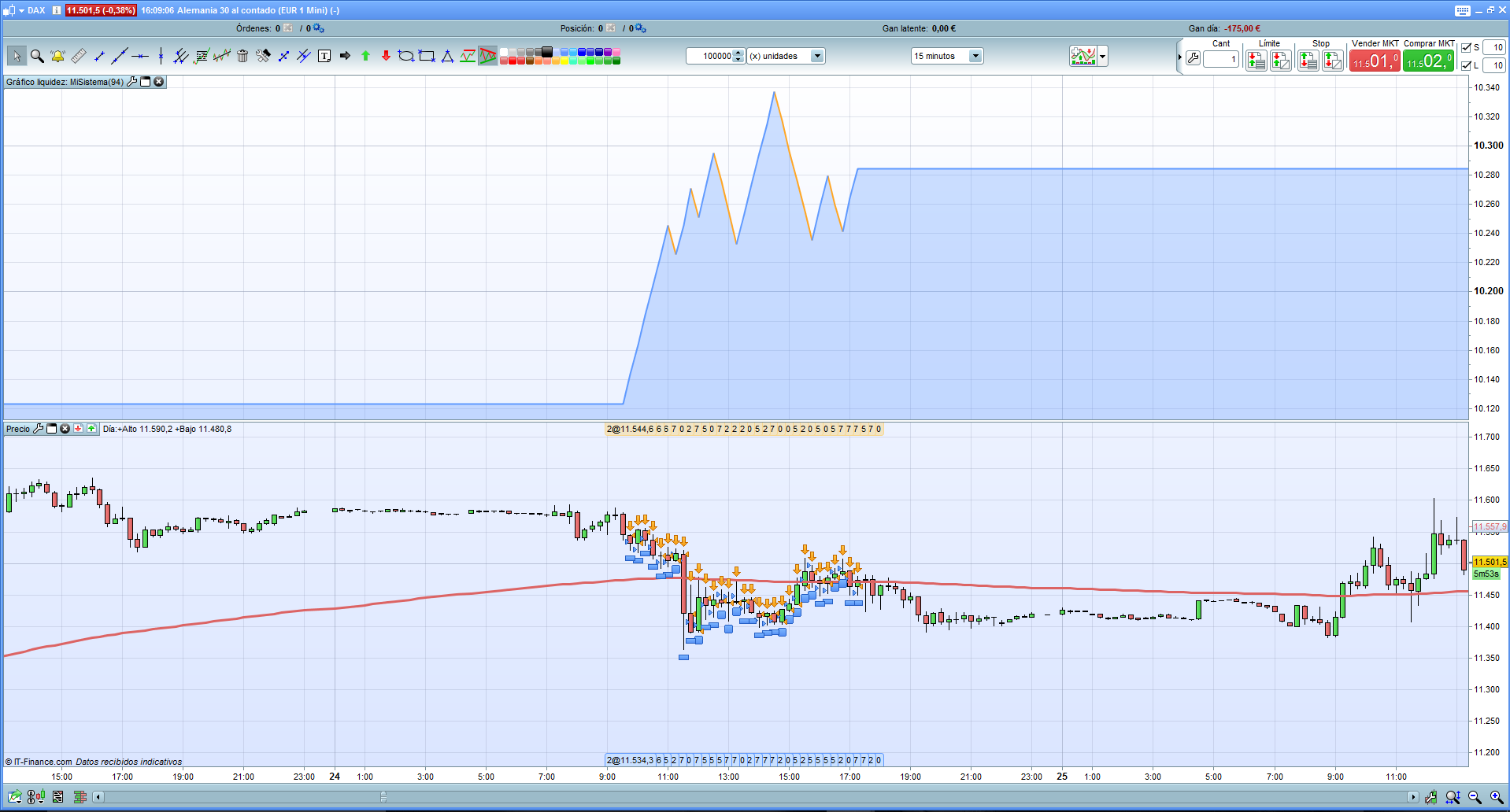Image resolution: width=1510 pixels, height=812 pixels.
Task: Click the Gan día -175,00 € value
Action: click(1242, 28)
